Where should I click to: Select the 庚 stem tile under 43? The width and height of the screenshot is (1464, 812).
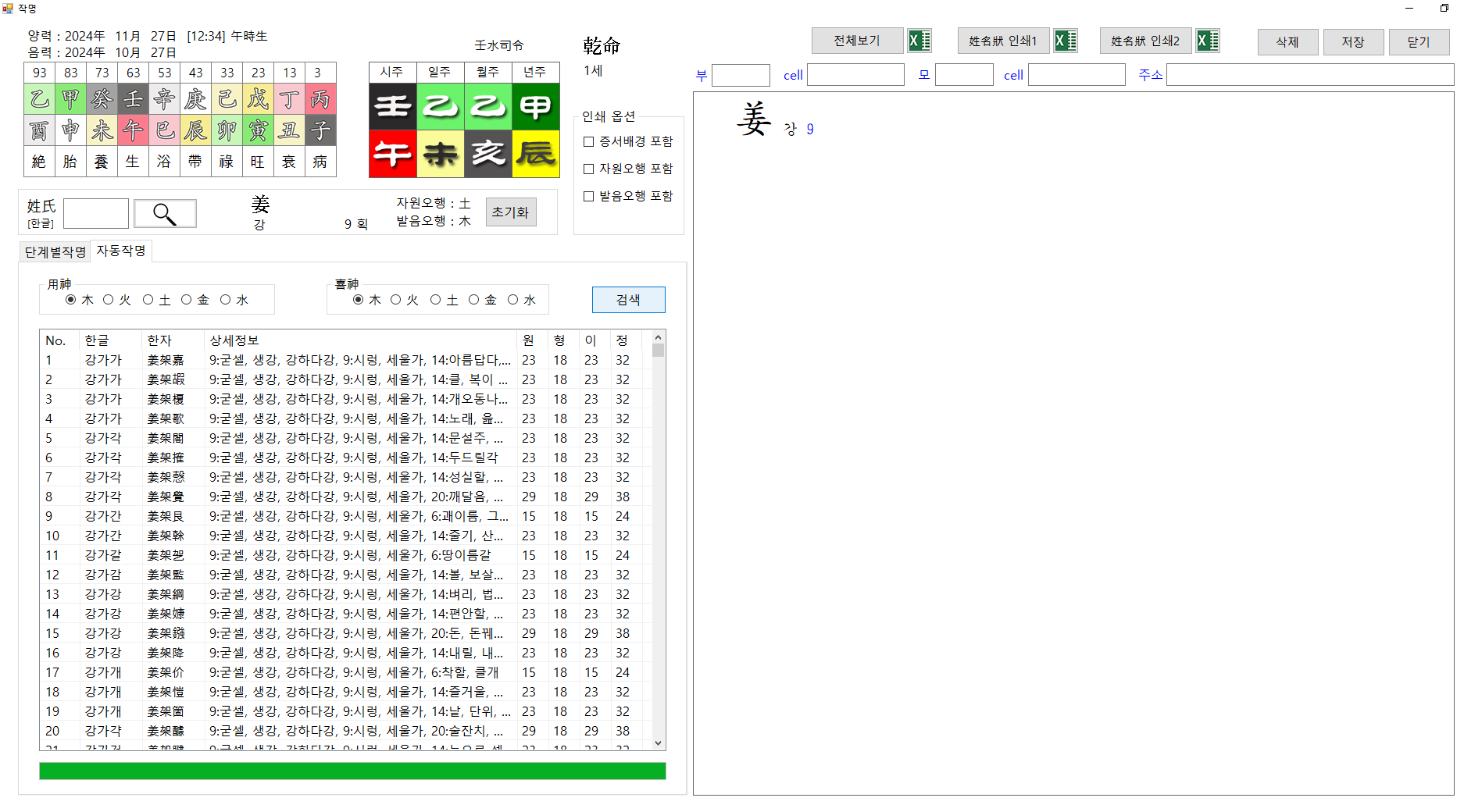pyautogui.click(x=195, y=99)
